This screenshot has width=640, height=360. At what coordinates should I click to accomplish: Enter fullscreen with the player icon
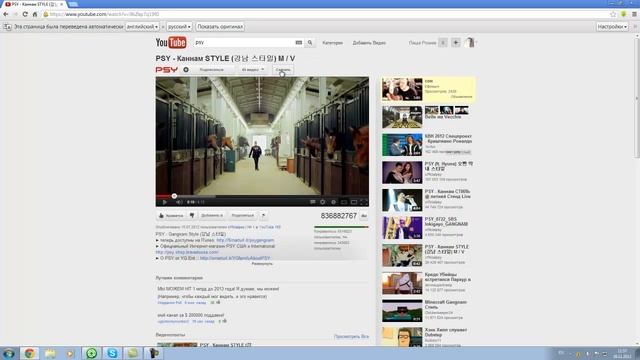point(364,202)
